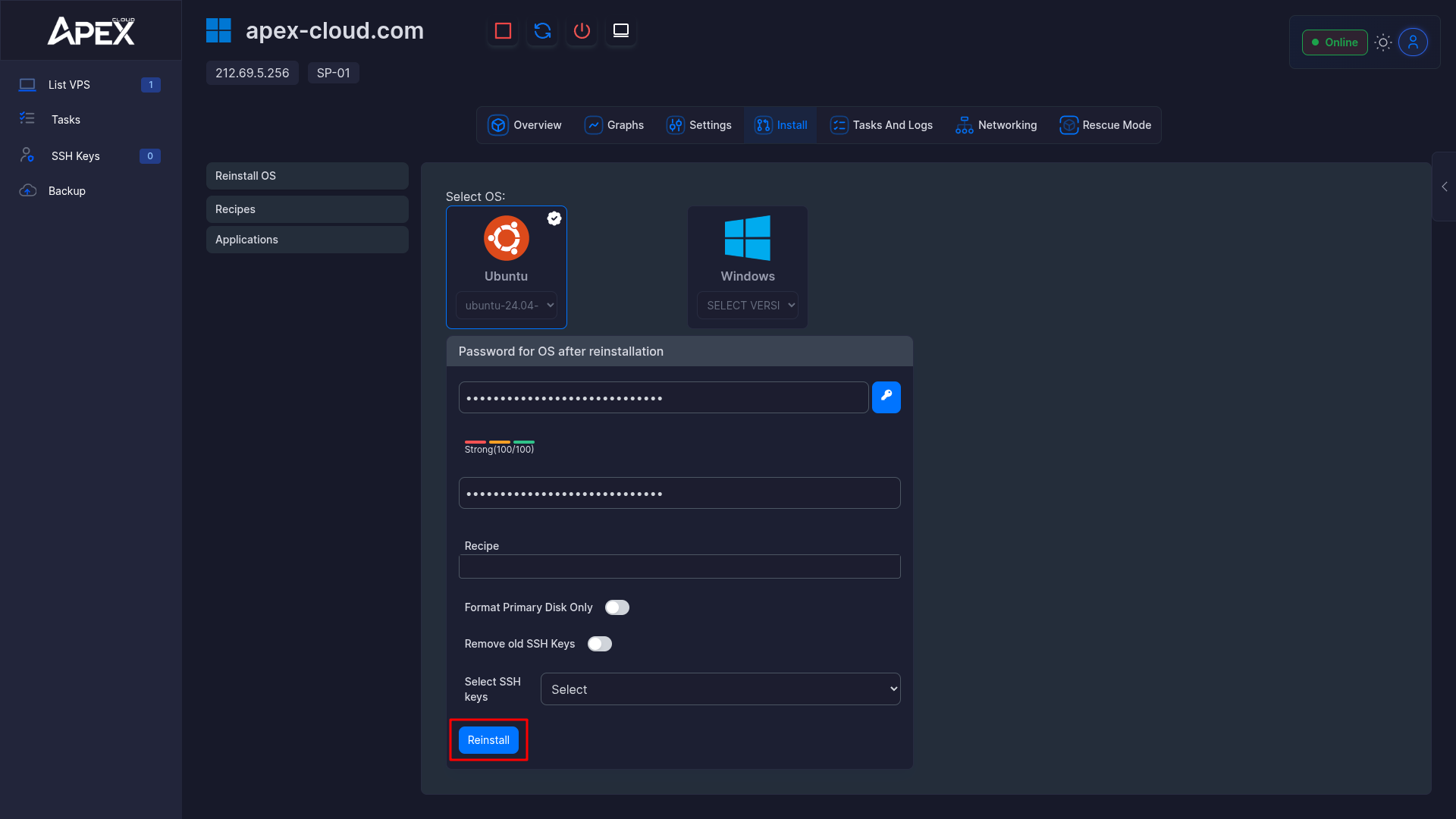Click the power off icon
This screenshot has height=819, width=1456.
point(582,31)
